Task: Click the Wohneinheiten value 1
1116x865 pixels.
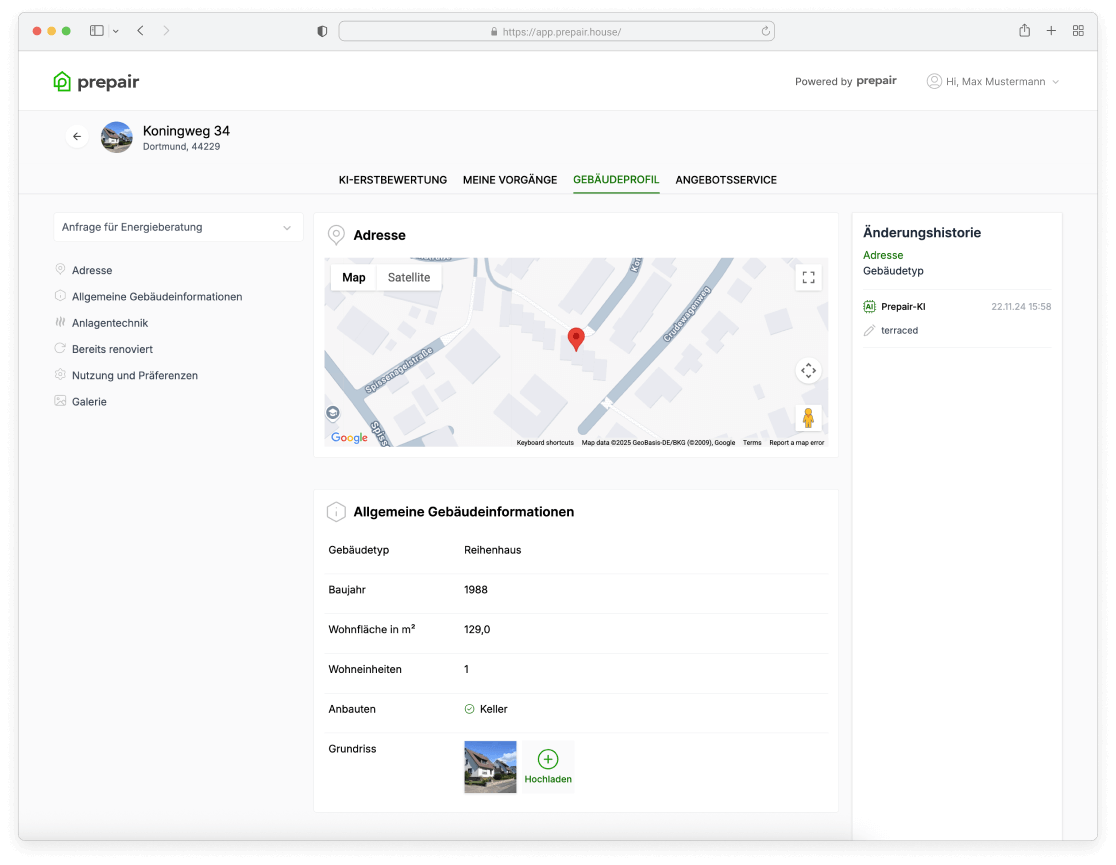Action: tap(466, 670)
